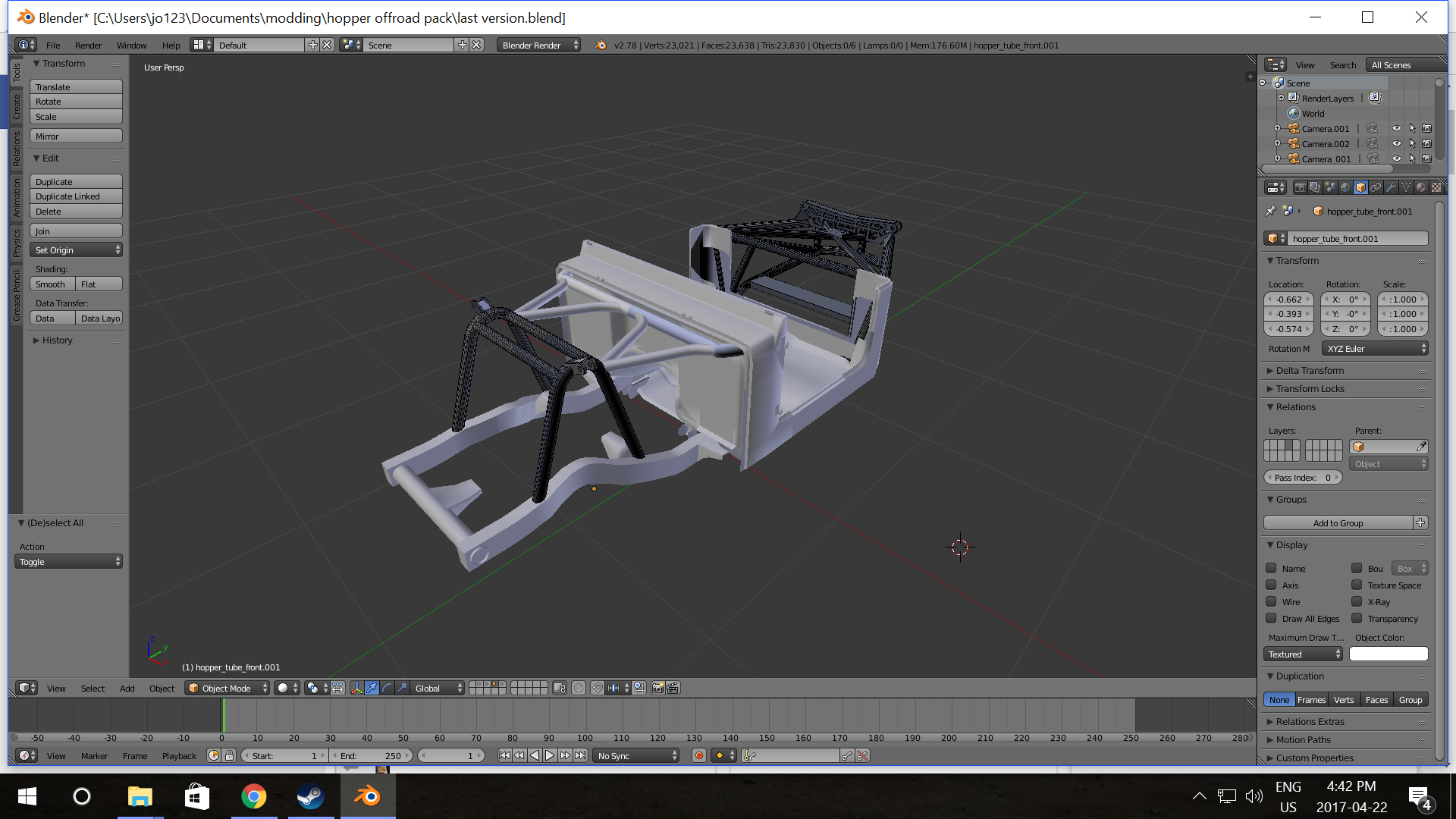Open the Set Origin dropdown
The width and height of the screenshot is (1456, 819).
pyautogui.click(x=76, y=250)
